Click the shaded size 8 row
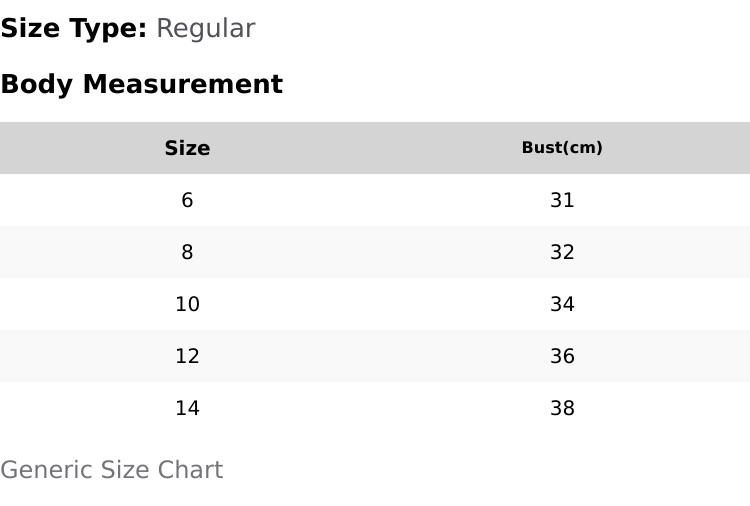The width and height of the screenshot is (750, 506). (x=375, y=252)
